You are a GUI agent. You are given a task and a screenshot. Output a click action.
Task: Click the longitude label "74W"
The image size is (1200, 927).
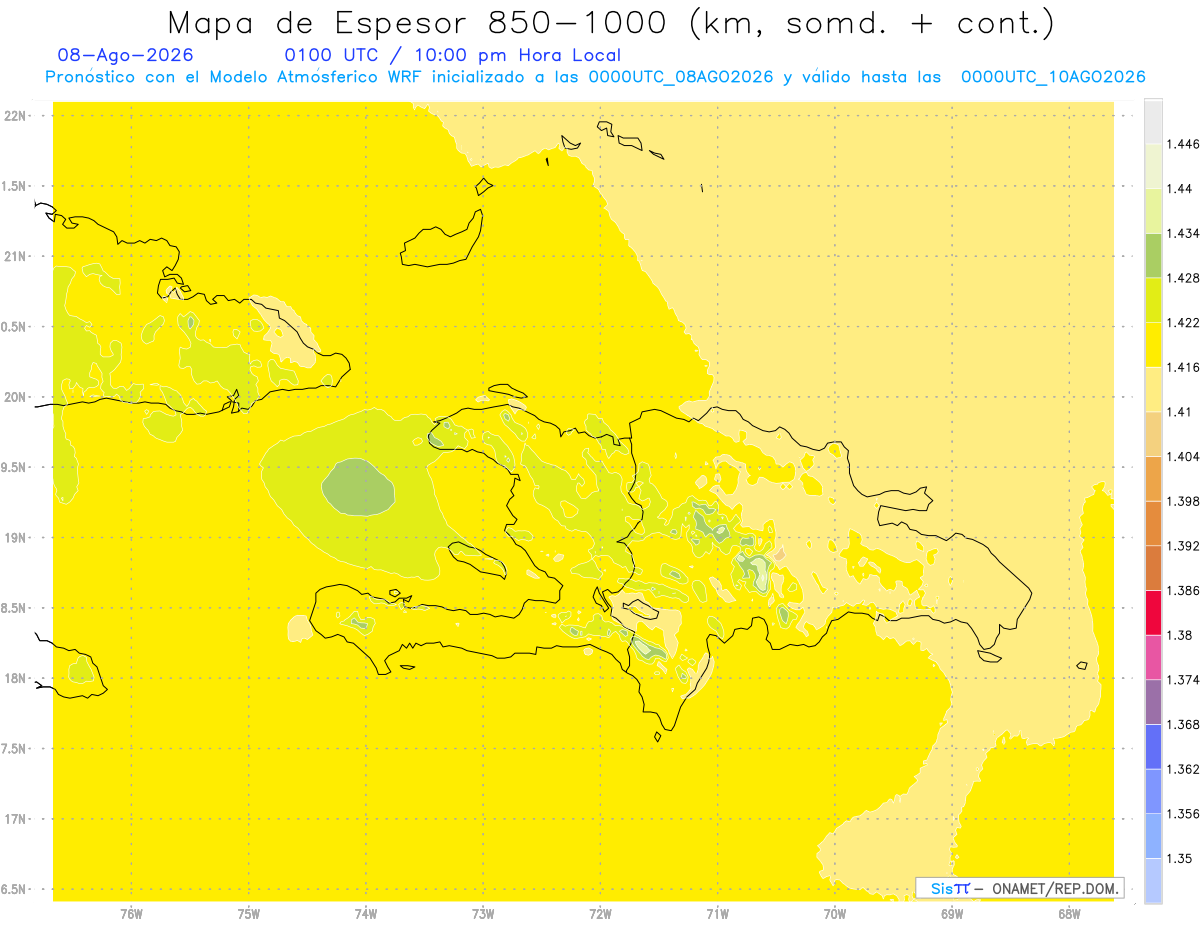[365, 915]
